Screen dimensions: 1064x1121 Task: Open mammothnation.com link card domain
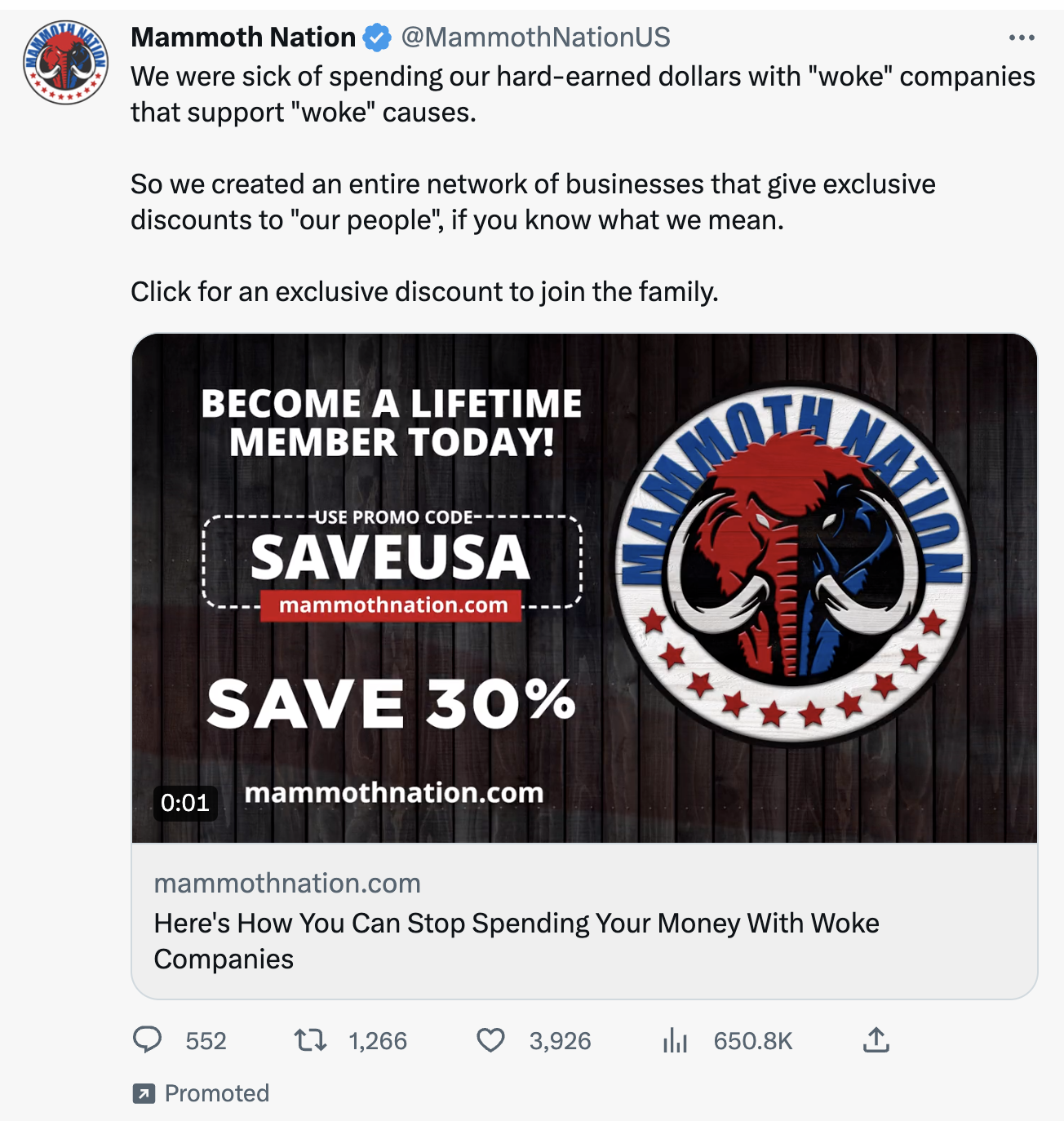click(287, 883)
